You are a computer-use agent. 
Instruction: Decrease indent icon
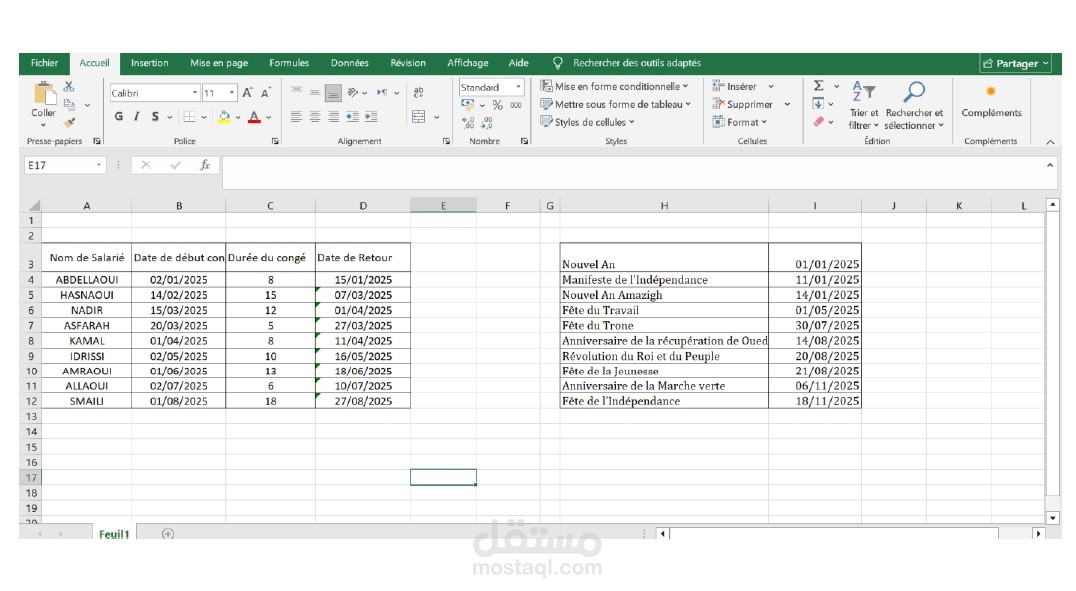click(352, 117)
